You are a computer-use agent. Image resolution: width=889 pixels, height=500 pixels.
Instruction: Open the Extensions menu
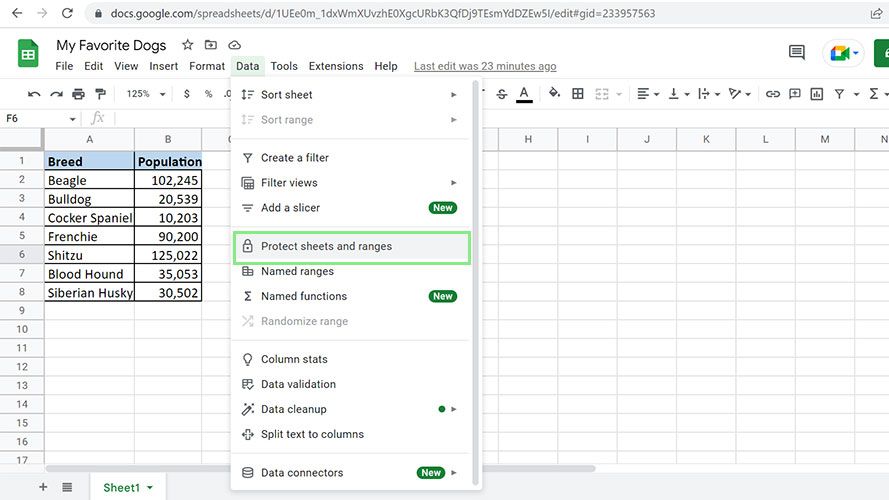pyautogui.click(x=336, y=66)
